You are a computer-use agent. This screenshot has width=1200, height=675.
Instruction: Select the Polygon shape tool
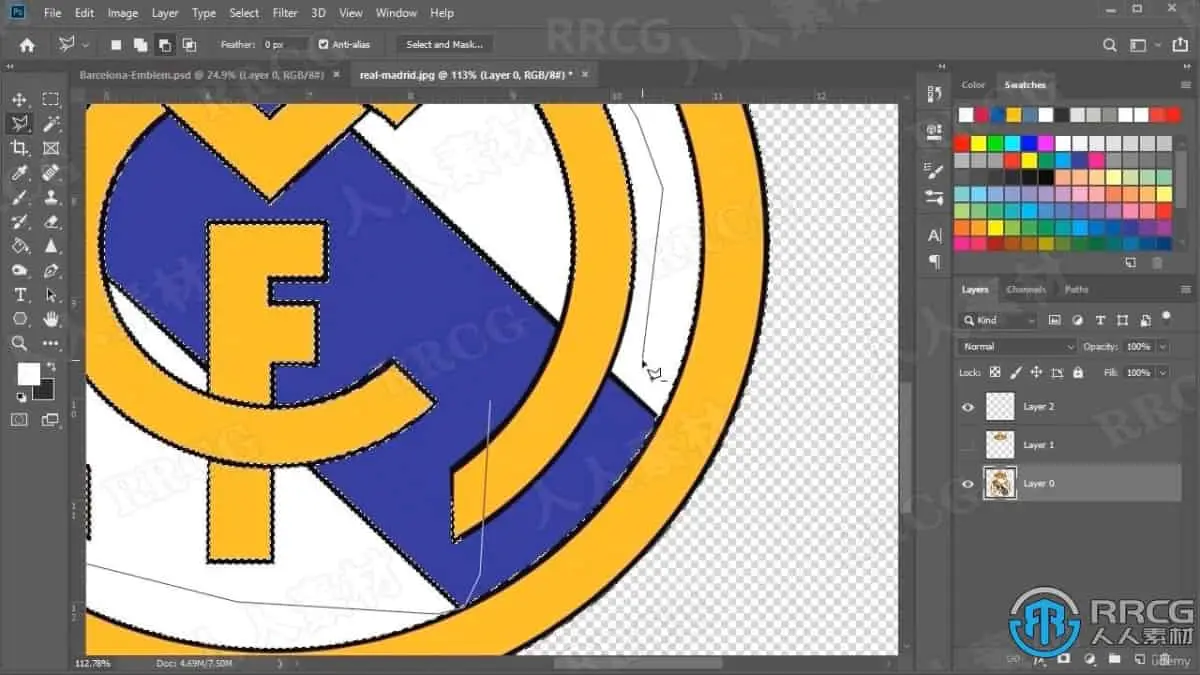tap(19, 319)
